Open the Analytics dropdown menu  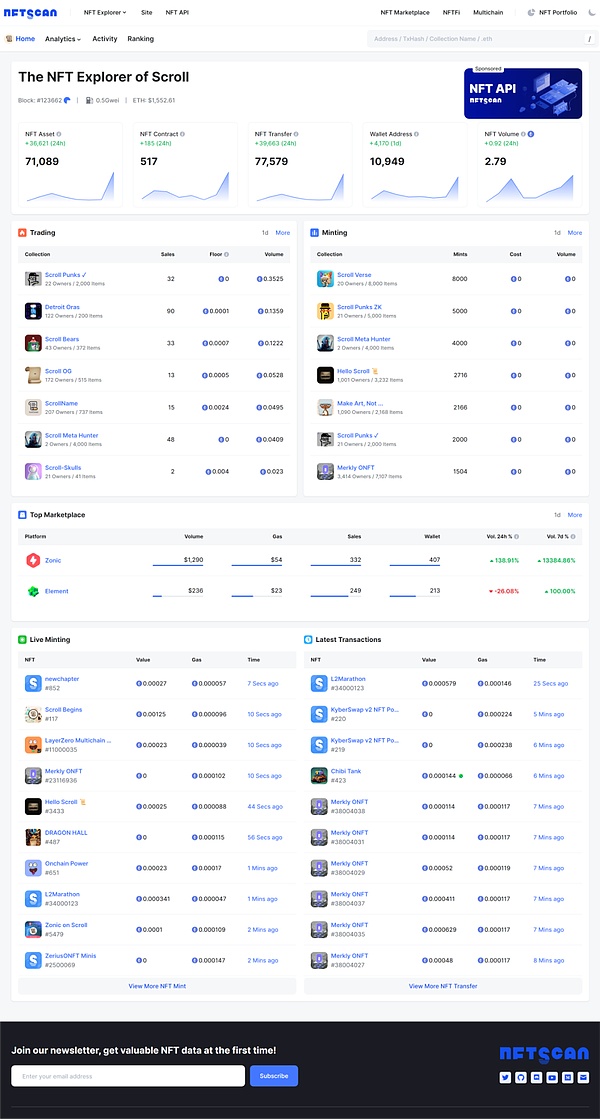[62, 39]
